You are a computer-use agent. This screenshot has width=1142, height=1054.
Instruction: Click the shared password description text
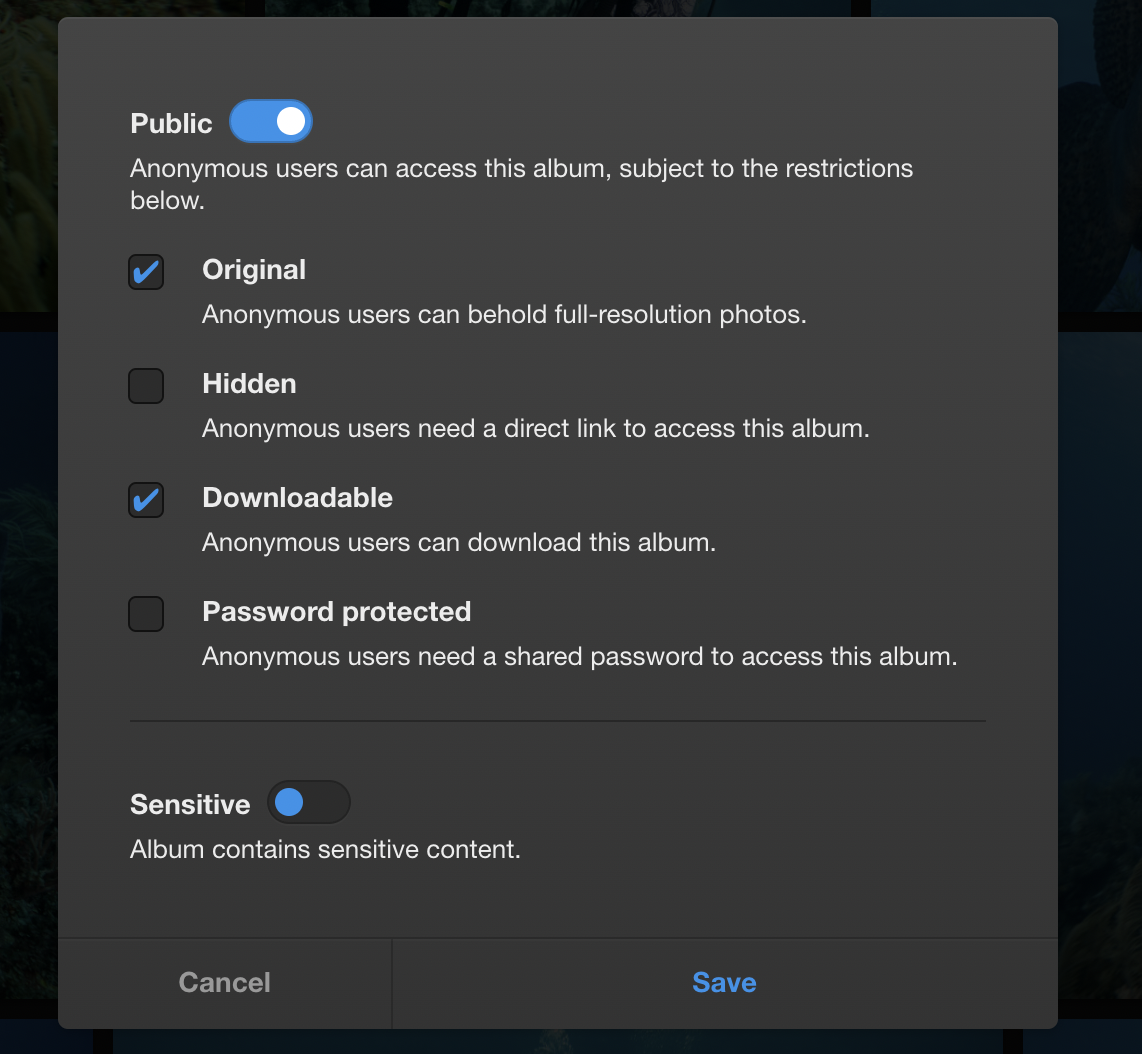pos(578,656)
